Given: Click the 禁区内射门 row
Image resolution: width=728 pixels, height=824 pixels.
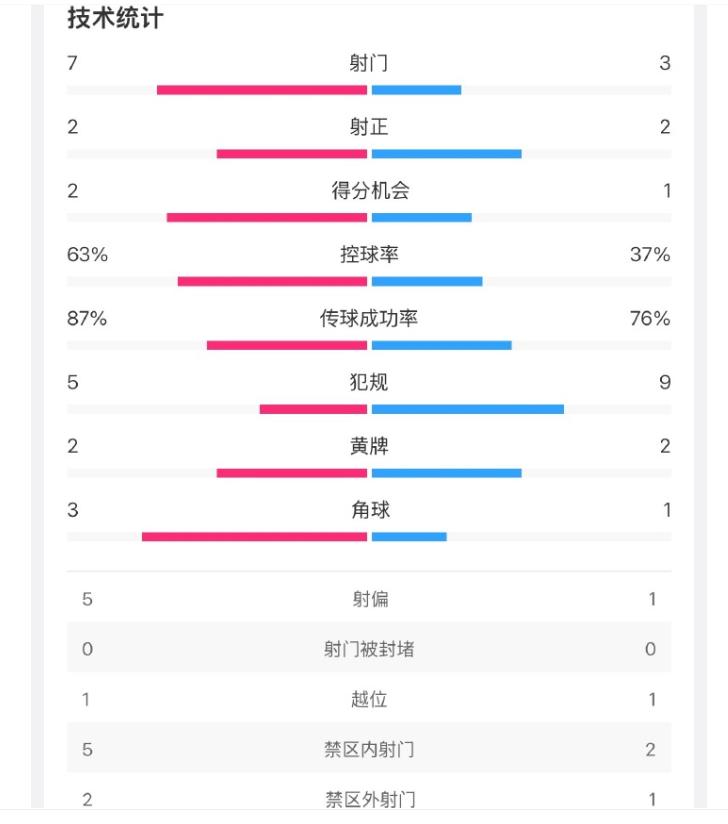Looking at the screenshot, I should click(369, 749).
